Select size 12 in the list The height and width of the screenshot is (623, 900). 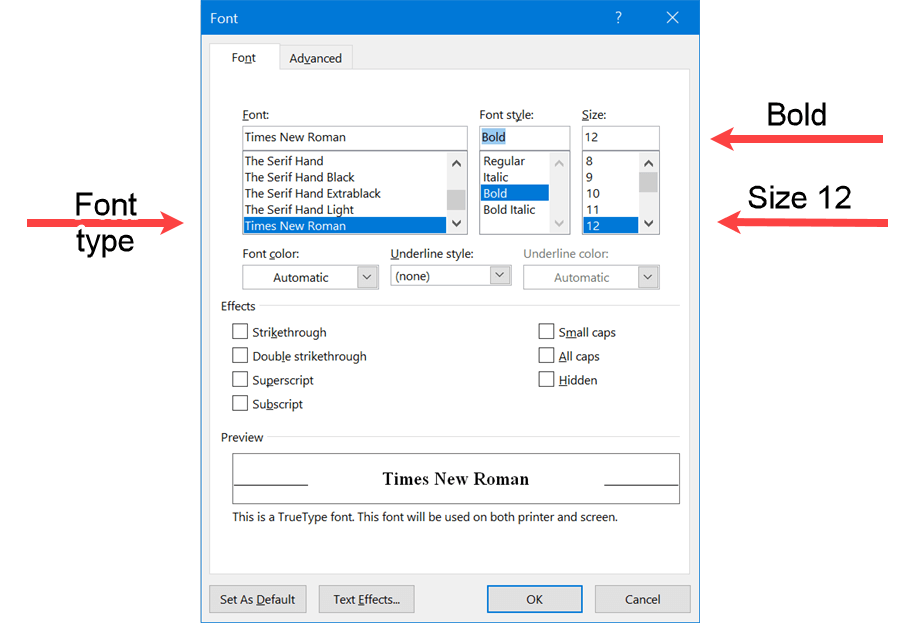611,225
